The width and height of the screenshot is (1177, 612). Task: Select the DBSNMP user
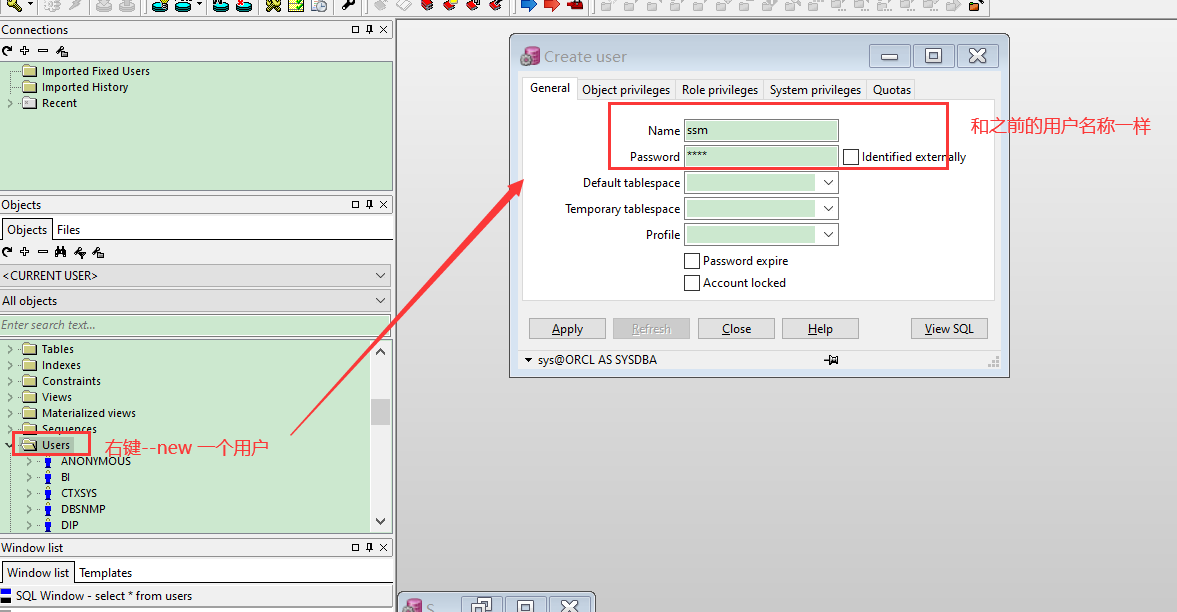tap(83, 509)
